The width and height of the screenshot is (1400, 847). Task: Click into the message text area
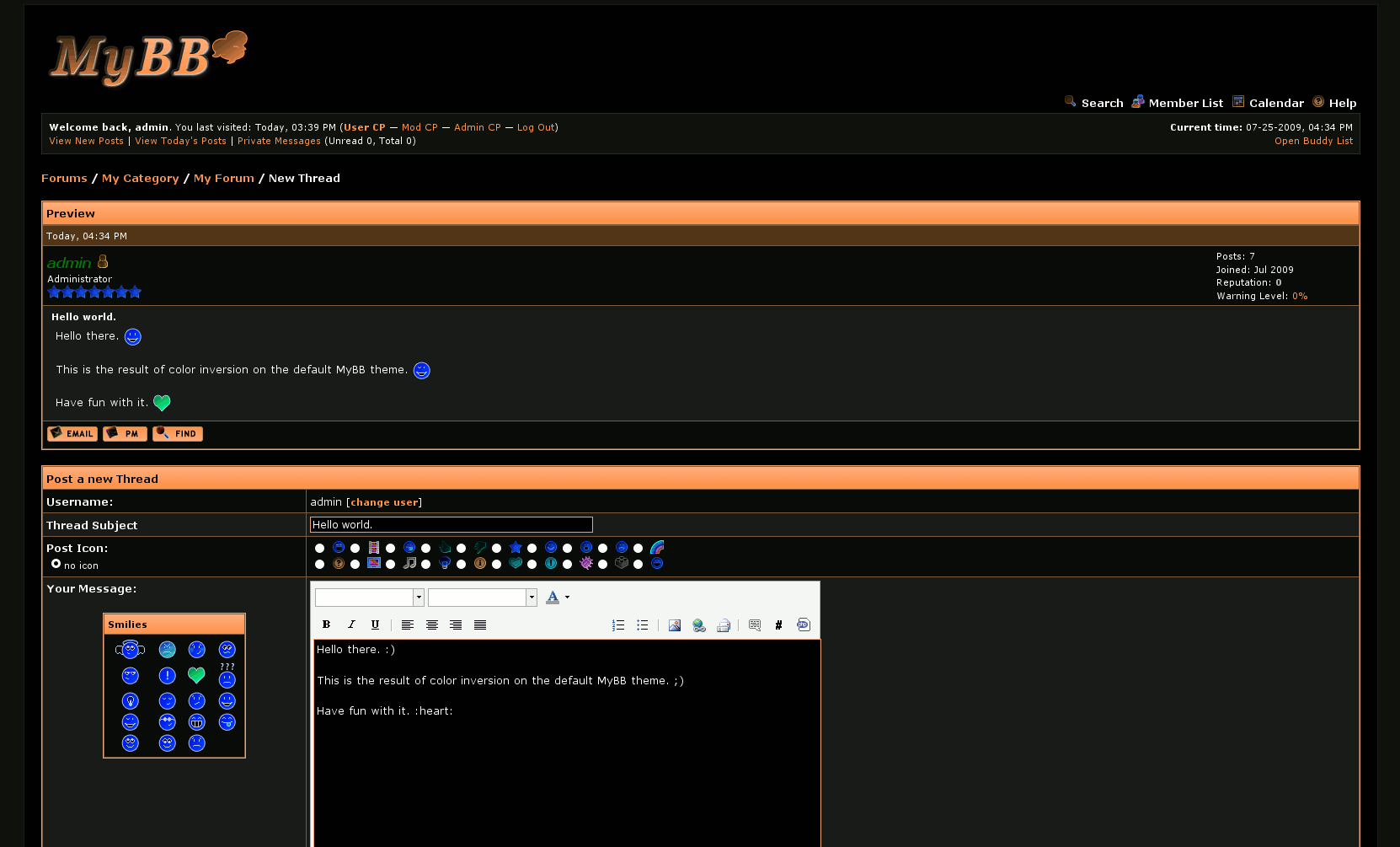click(x=567, y=743)
